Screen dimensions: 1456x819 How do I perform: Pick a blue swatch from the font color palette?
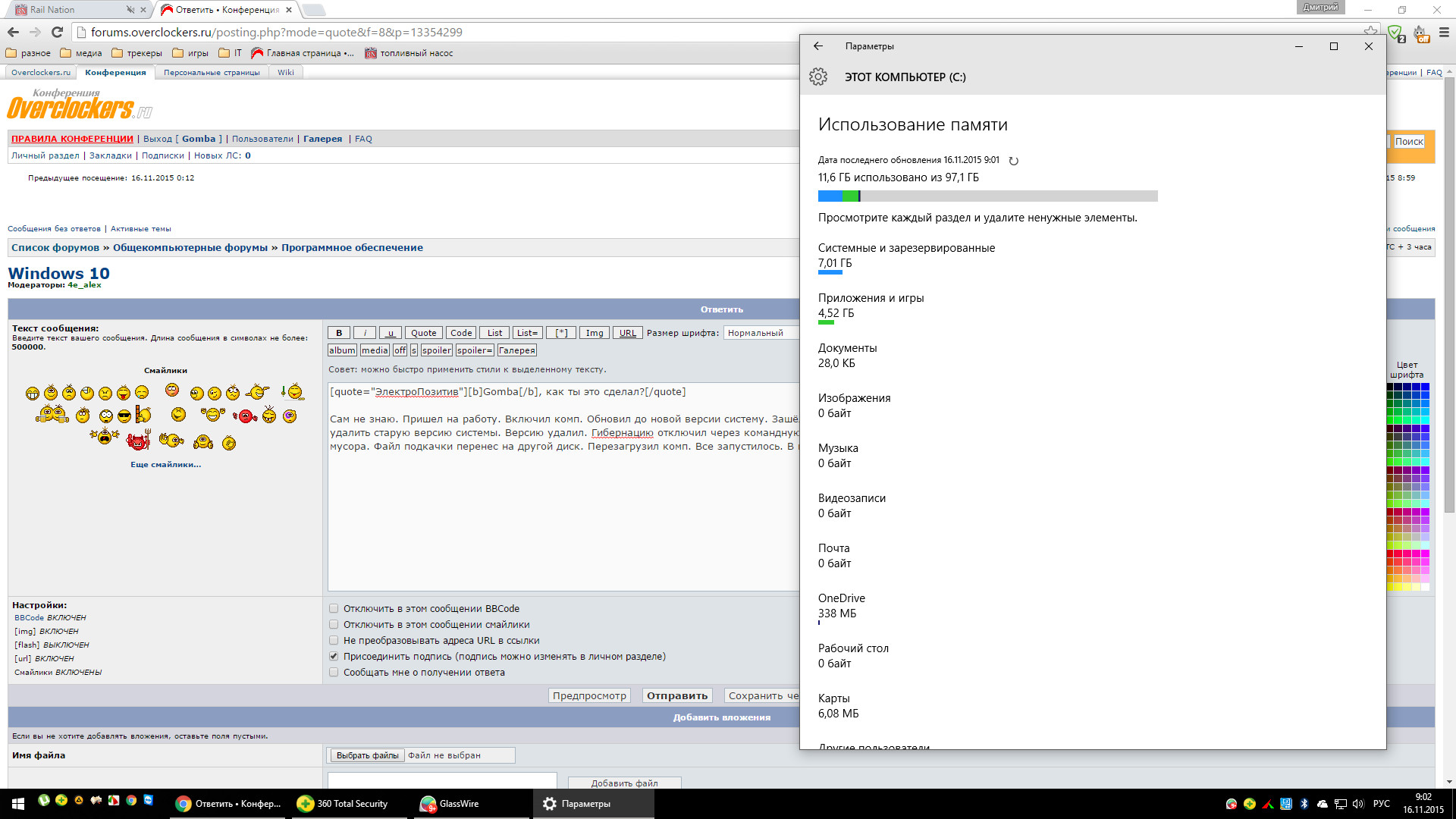click(1425, 388)
